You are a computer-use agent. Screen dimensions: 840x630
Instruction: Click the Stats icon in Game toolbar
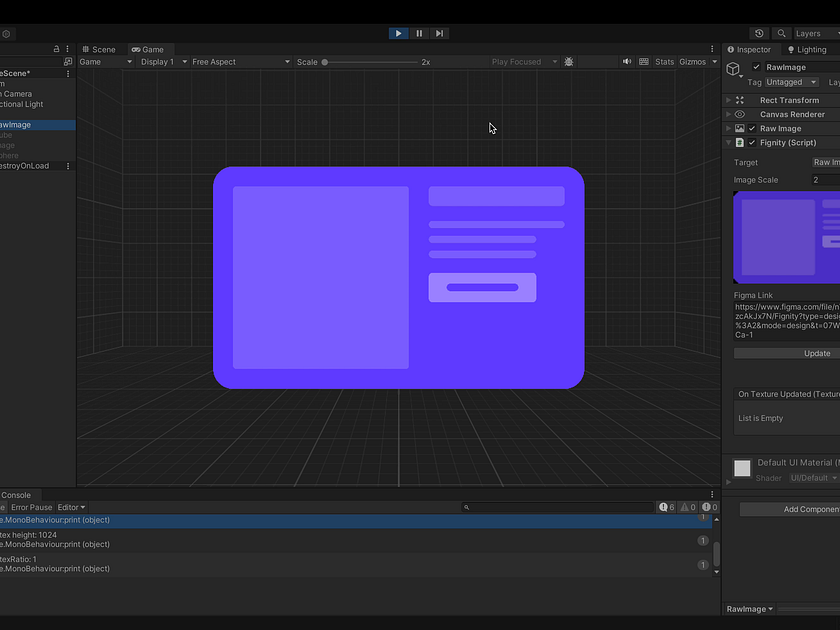coord(664,61)
